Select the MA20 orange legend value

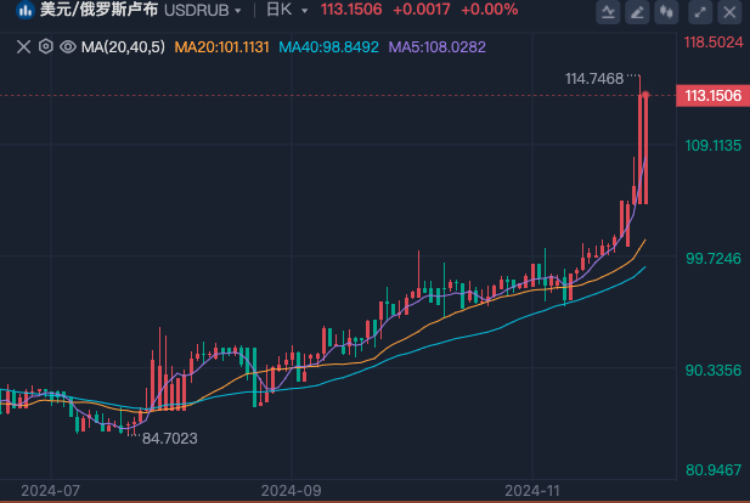(x=222, y=47)
